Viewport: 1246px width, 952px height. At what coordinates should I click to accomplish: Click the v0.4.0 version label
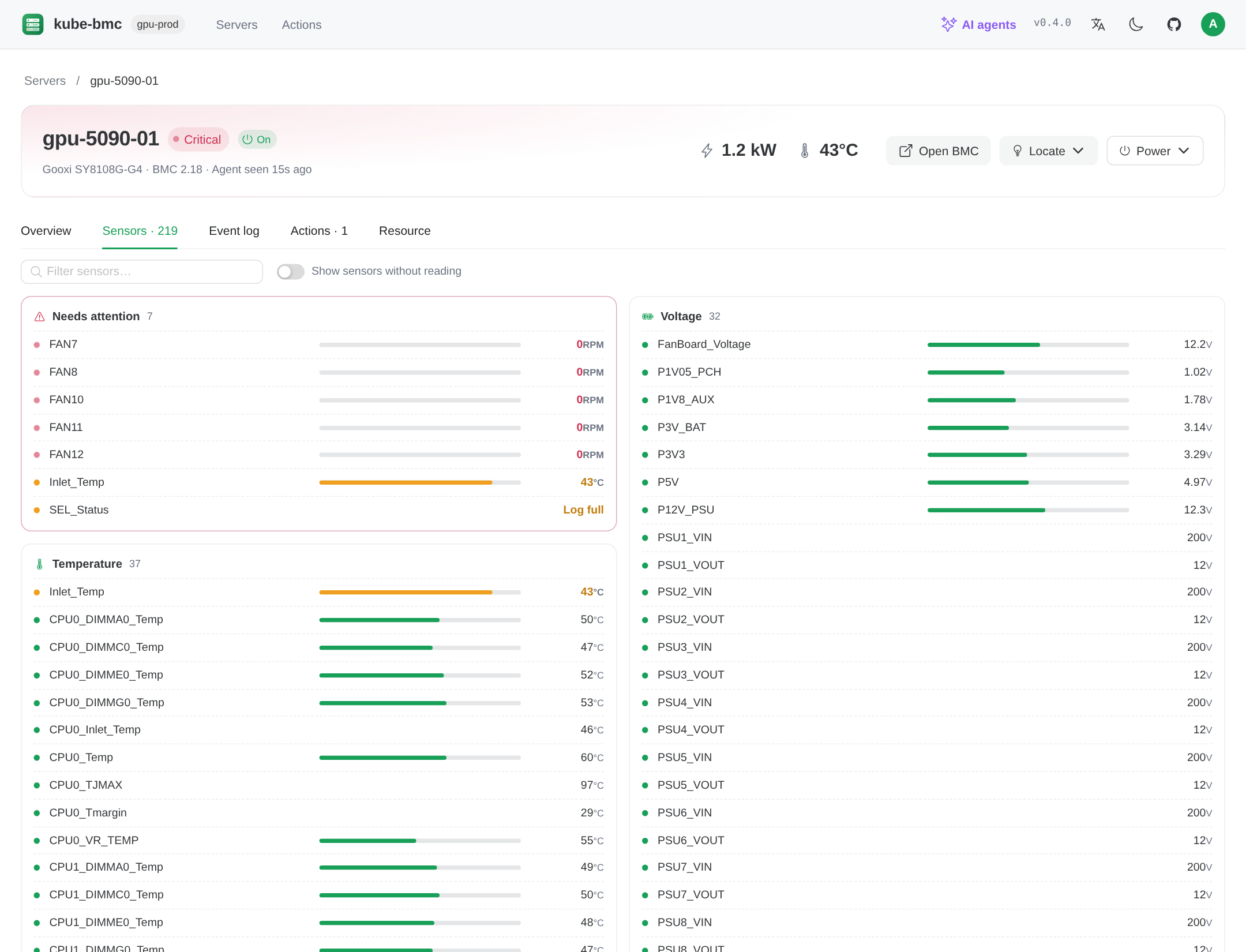(1052, 23)
